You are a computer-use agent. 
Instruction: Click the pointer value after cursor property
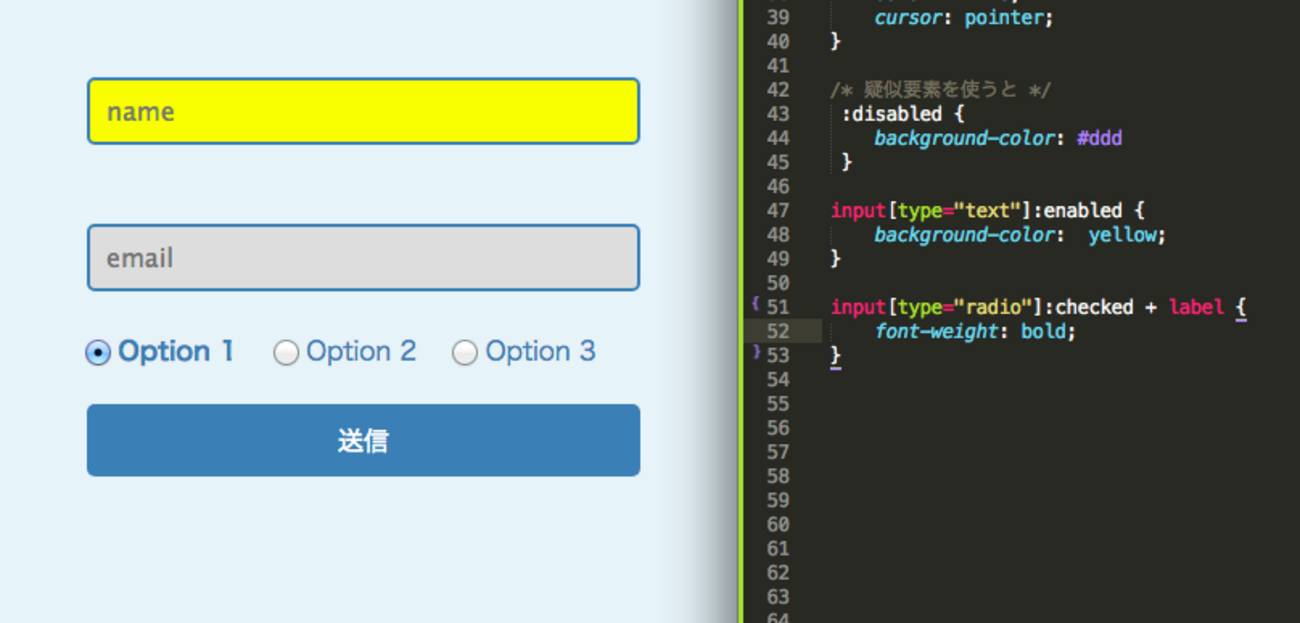click(x=1005, y=18)
